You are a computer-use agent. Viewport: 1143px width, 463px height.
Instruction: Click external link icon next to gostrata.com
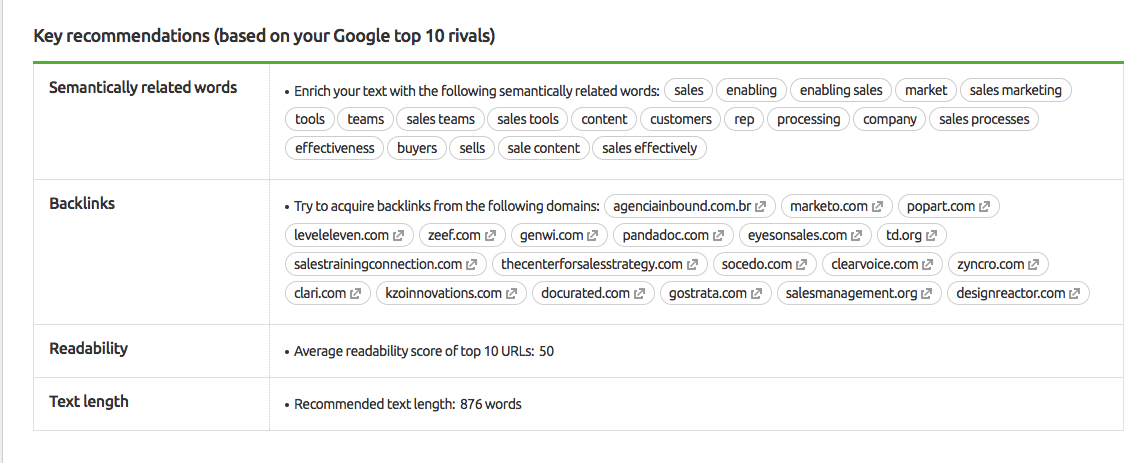(x=756, y=294)
